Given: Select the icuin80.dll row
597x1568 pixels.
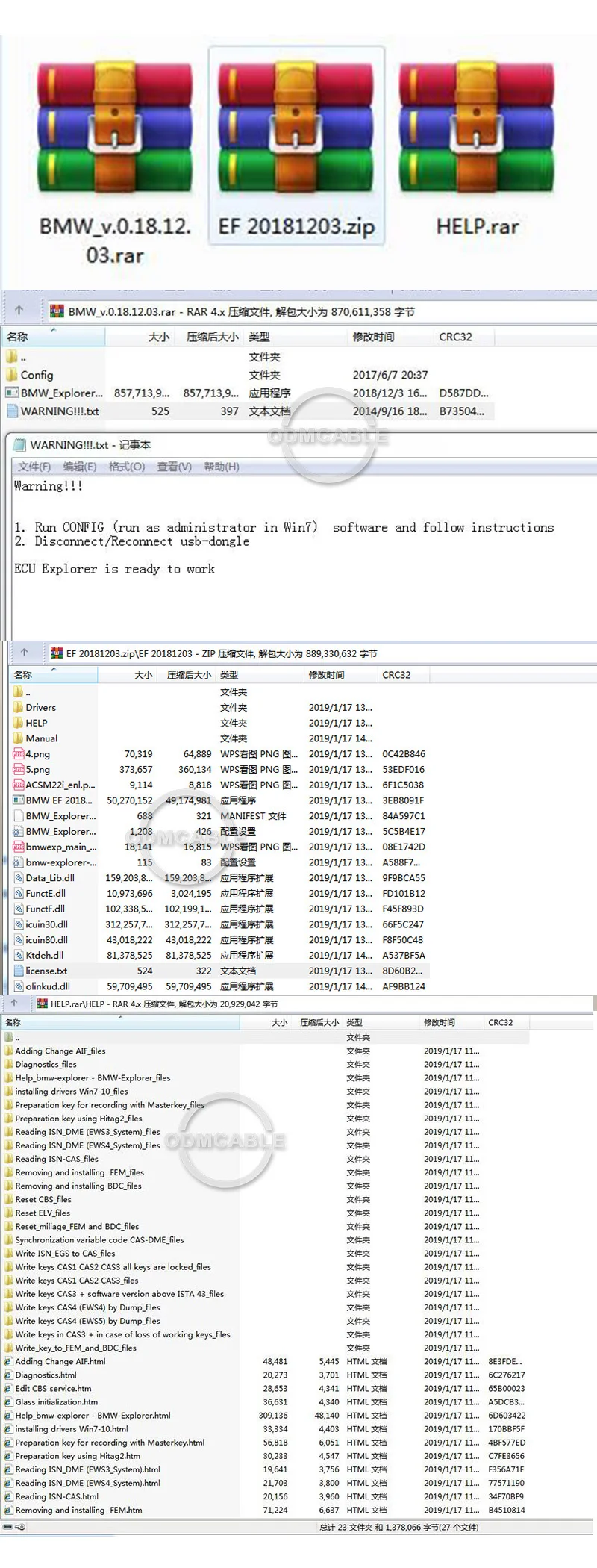Looking at the screenshot, I should coord(220,939).
